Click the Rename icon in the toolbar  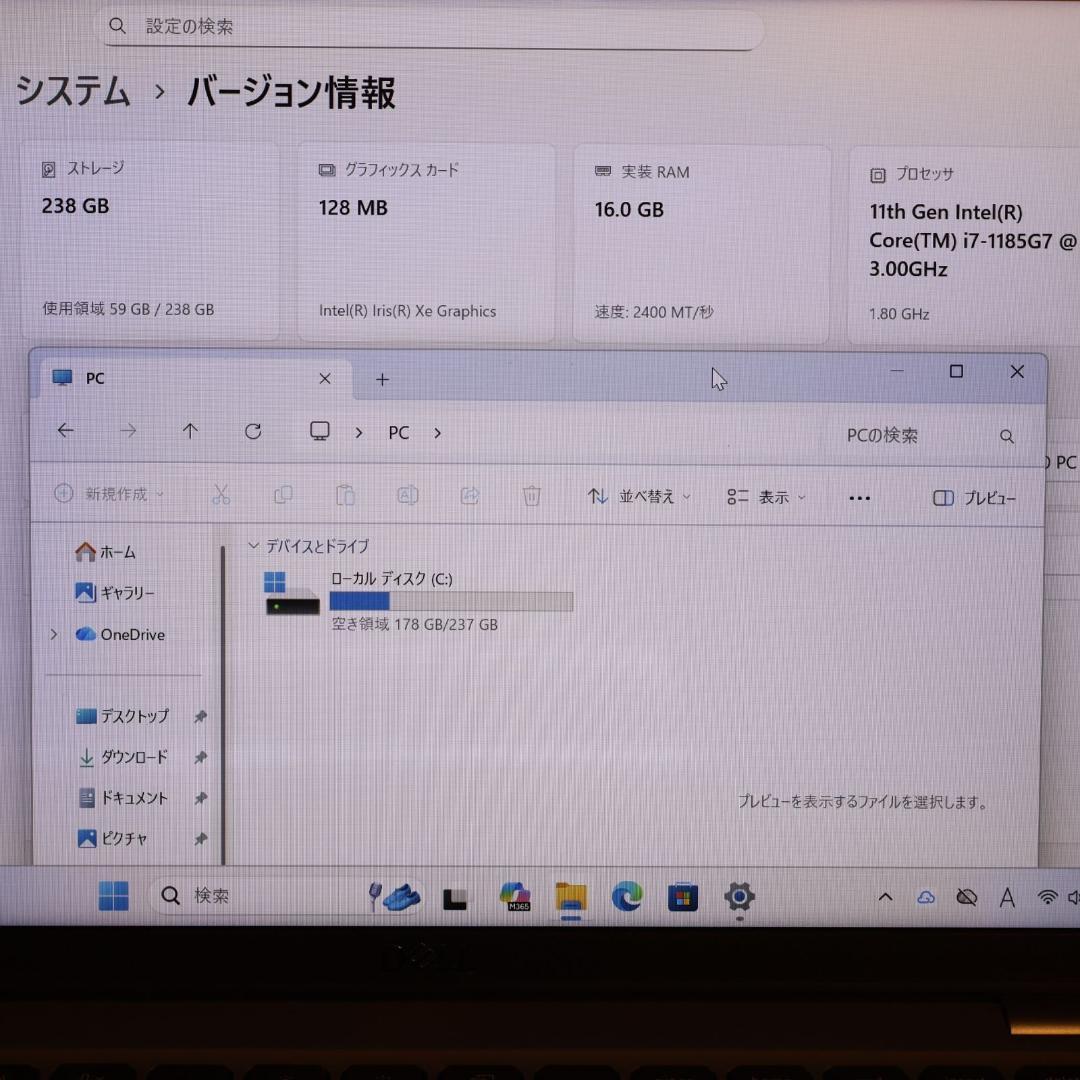[x=407, y=495]
